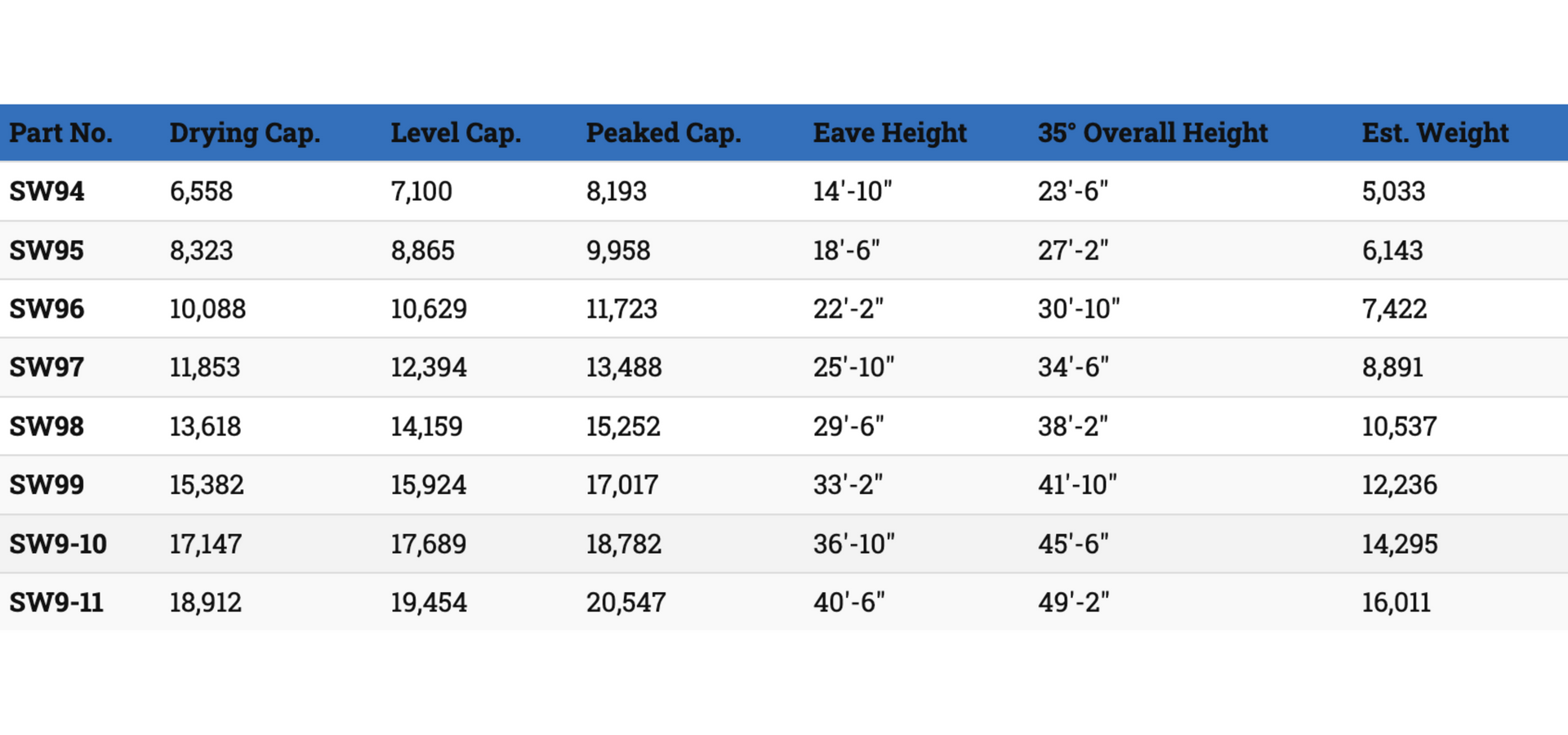Click the SW95 row label
The height and width of the screenshot is (735, 1568).
(x=47, y=250)
